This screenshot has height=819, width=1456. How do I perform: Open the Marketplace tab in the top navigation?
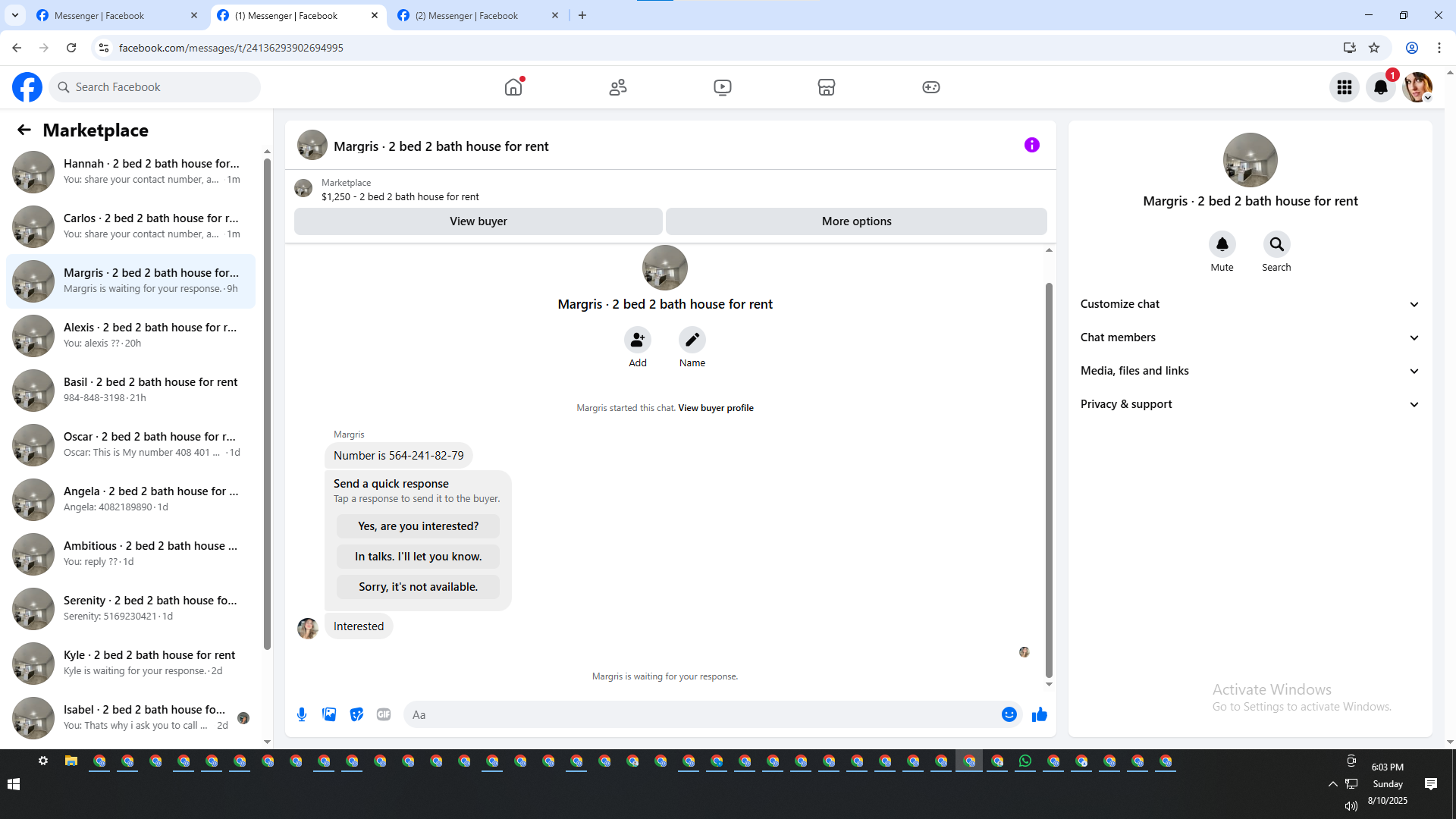[826, 87]
